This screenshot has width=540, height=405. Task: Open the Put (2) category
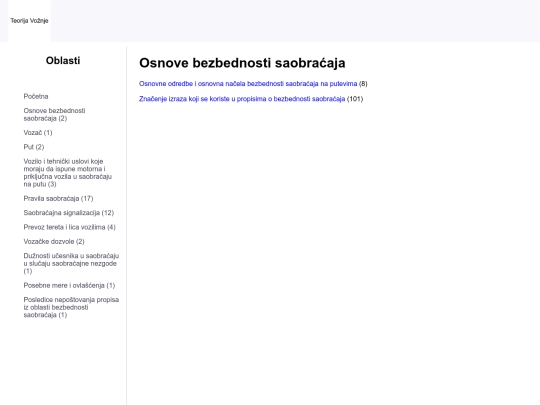(x=34, y=147)
